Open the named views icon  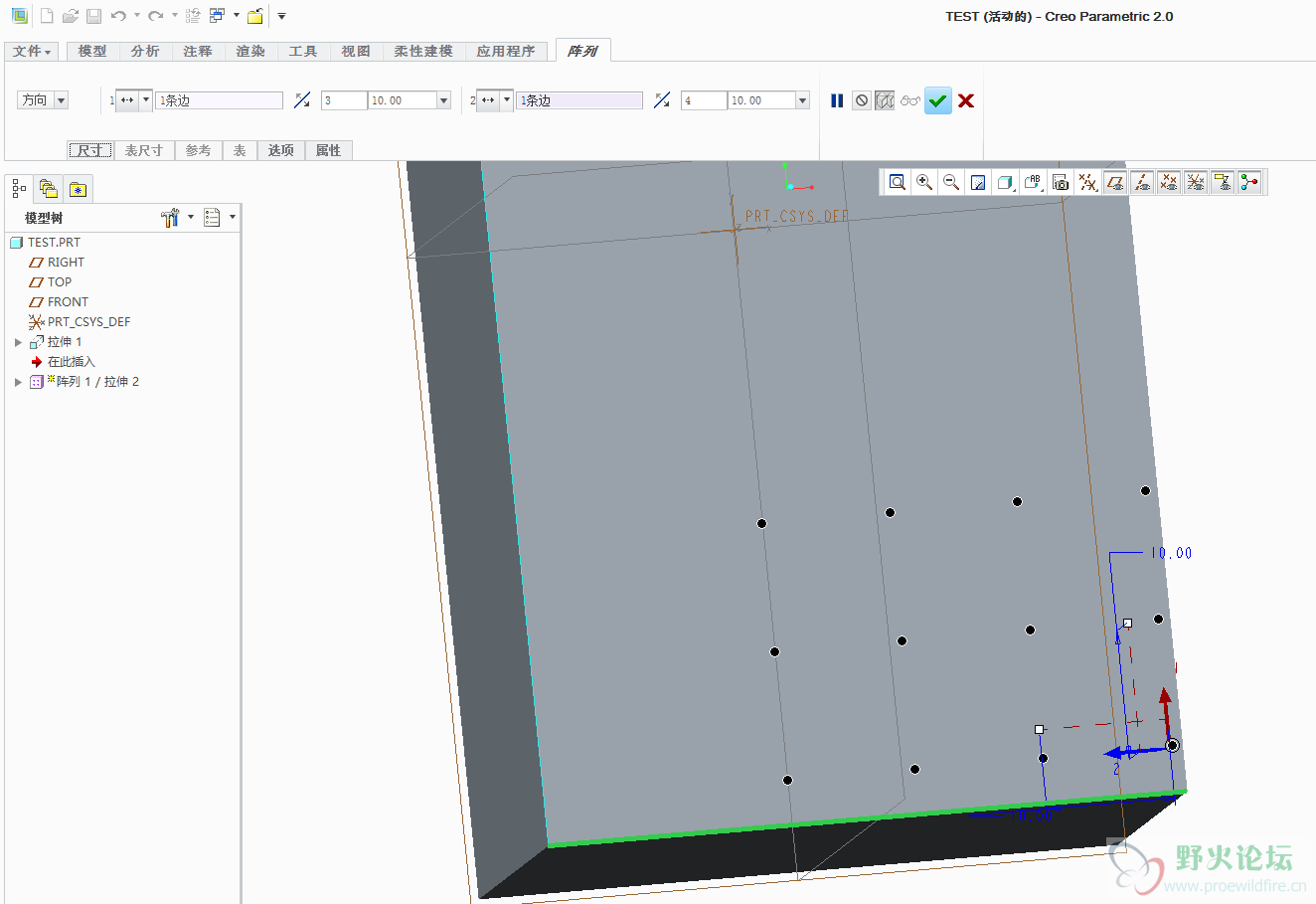[1033, 182]
